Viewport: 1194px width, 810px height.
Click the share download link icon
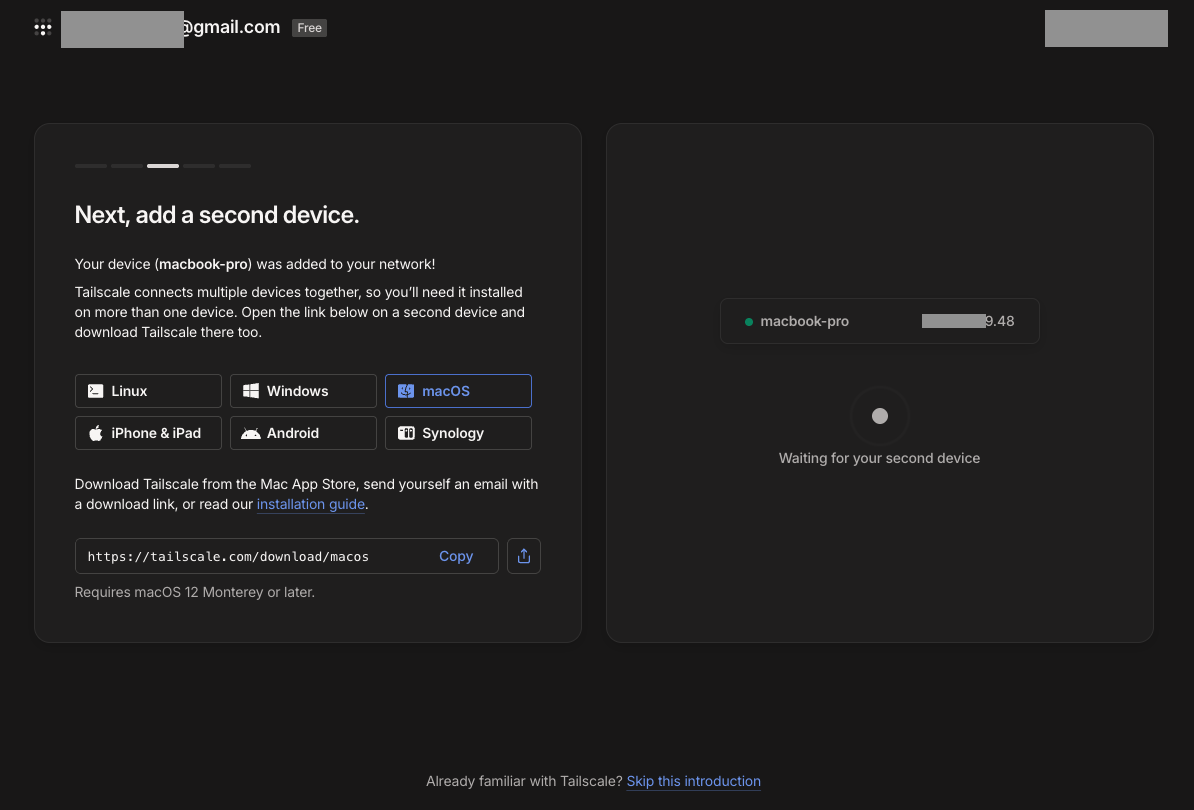coord(524,556)
